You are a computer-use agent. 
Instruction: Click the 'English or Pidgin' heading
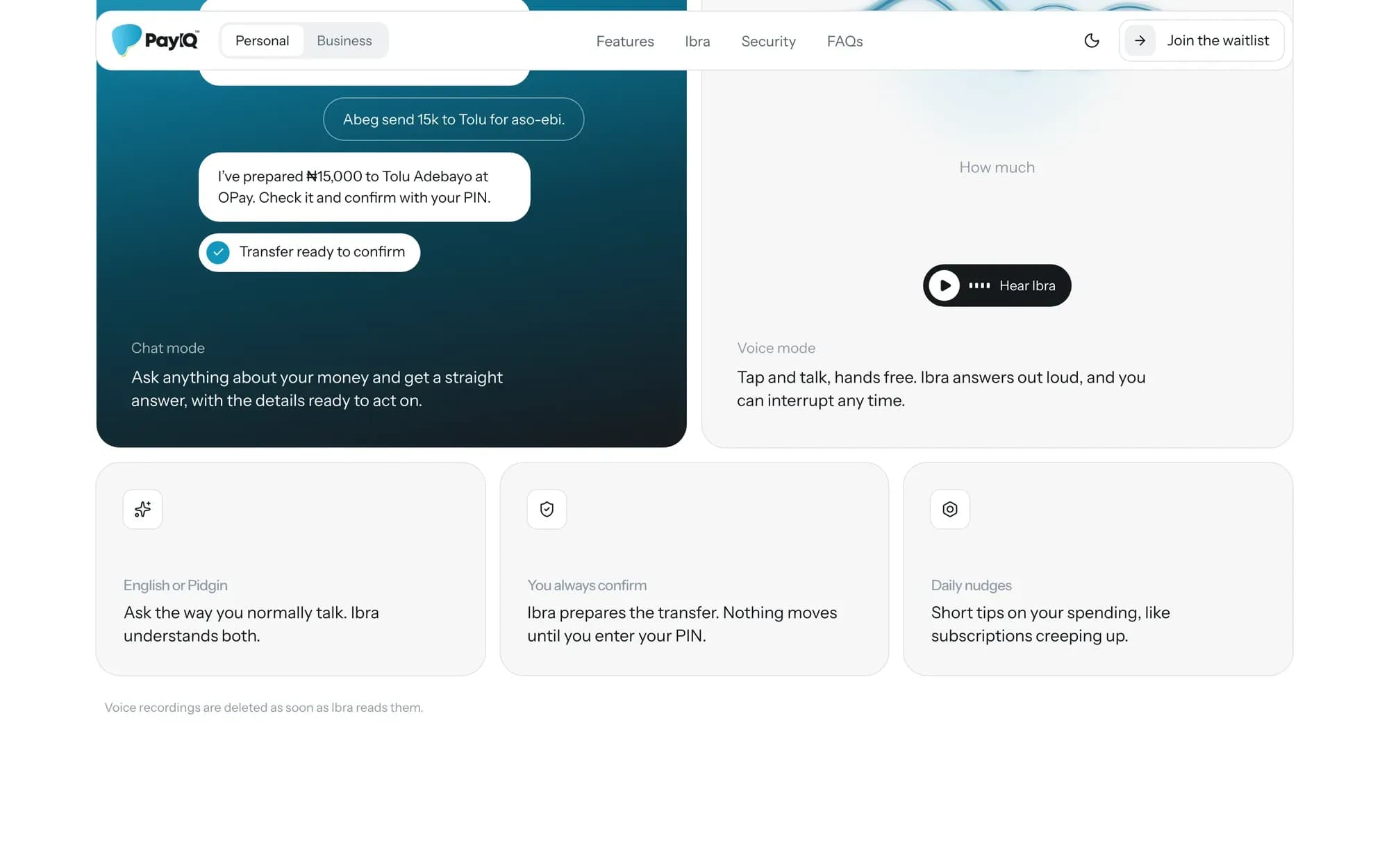[176, 585]
